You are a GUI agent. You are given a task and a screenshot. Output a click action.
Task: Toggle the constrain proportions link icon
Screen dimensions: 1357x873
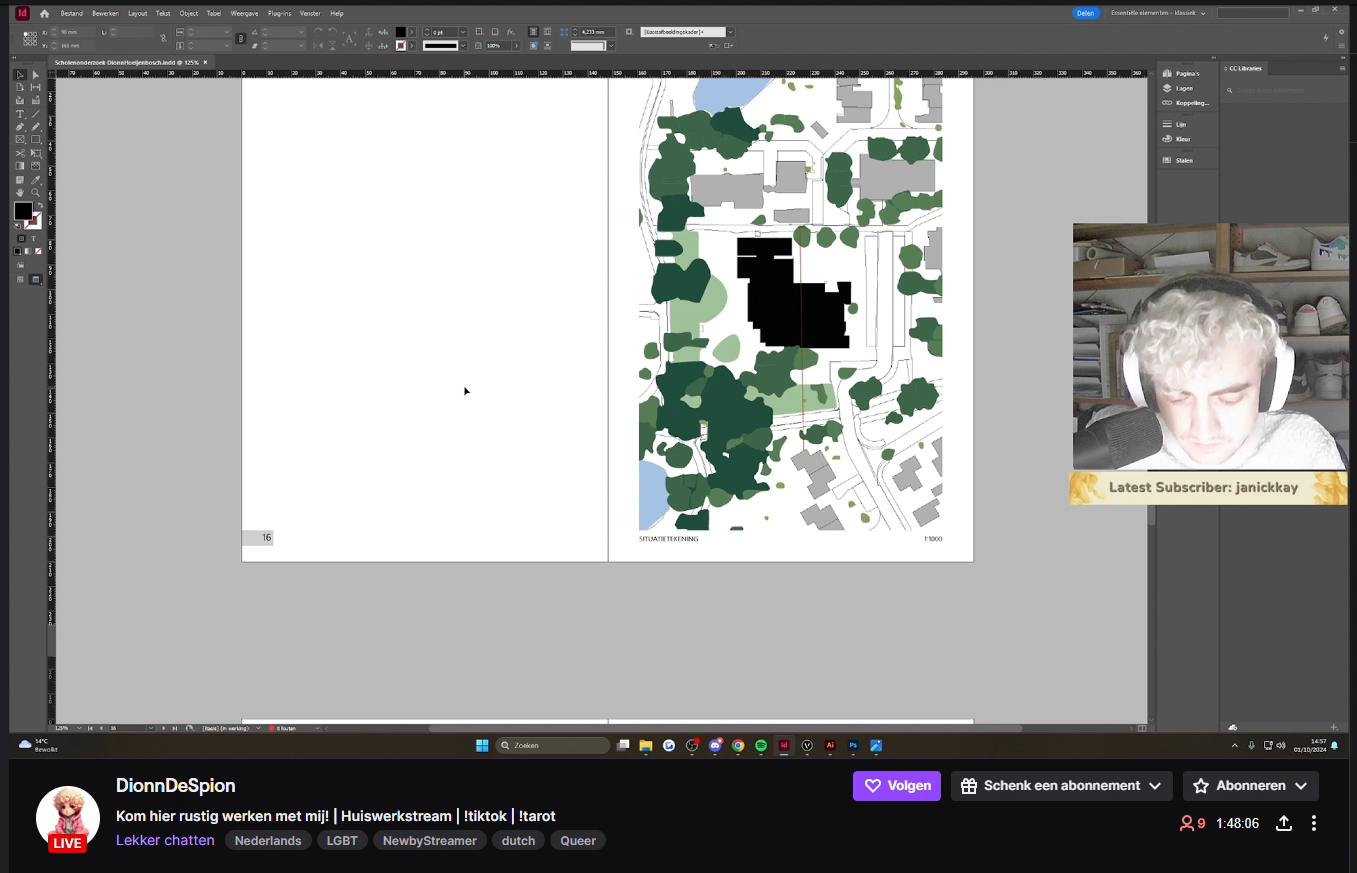tap(163, 38)
